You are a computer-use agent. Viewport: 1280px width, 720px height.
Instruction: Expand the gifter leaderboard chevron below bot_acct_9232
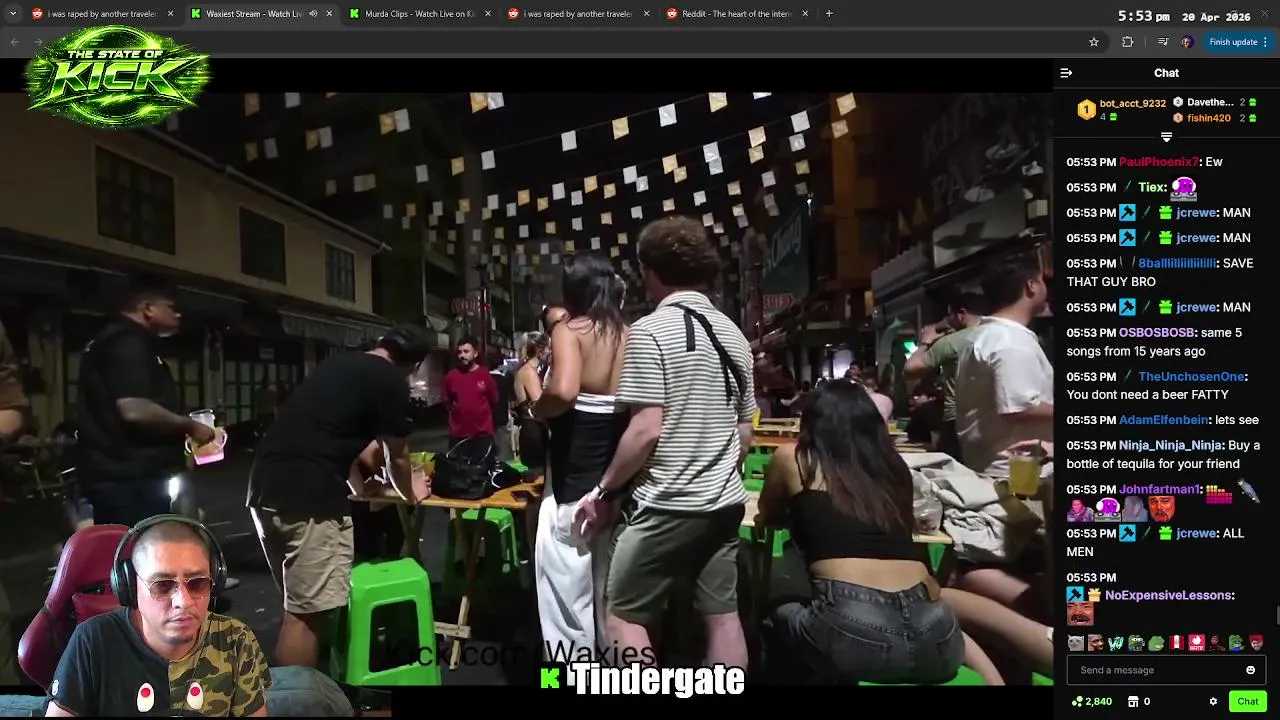(1166, 137)
